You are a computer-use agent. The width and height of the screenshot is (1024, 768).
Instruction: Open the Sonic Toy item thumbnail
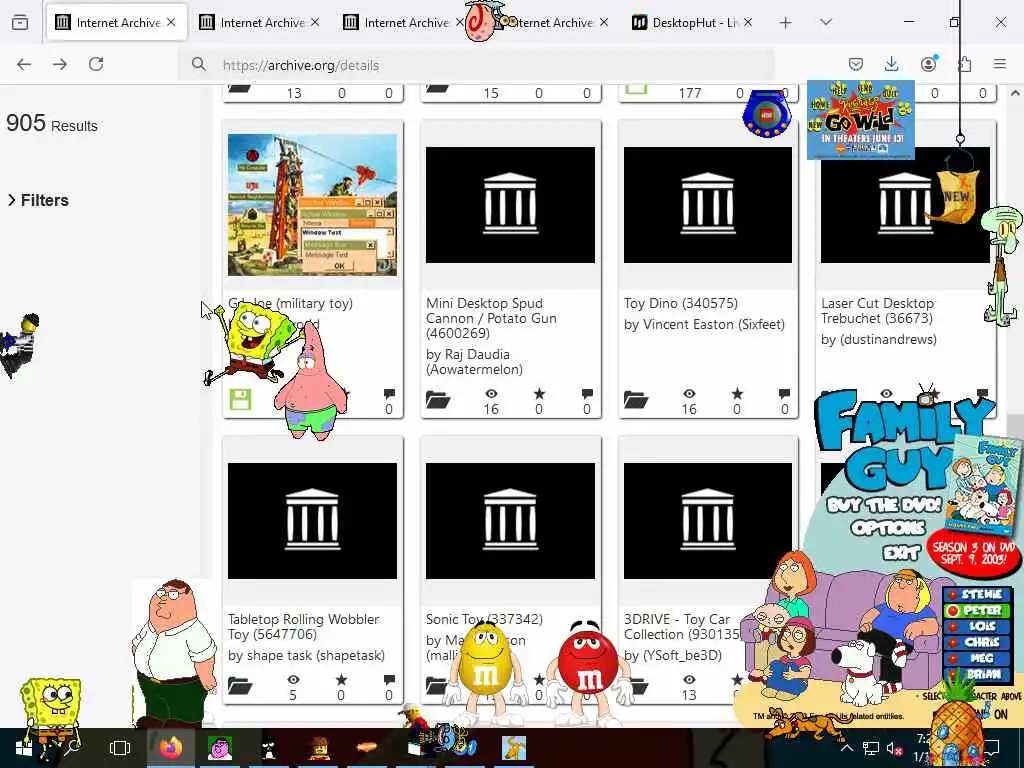coord(510,520)
